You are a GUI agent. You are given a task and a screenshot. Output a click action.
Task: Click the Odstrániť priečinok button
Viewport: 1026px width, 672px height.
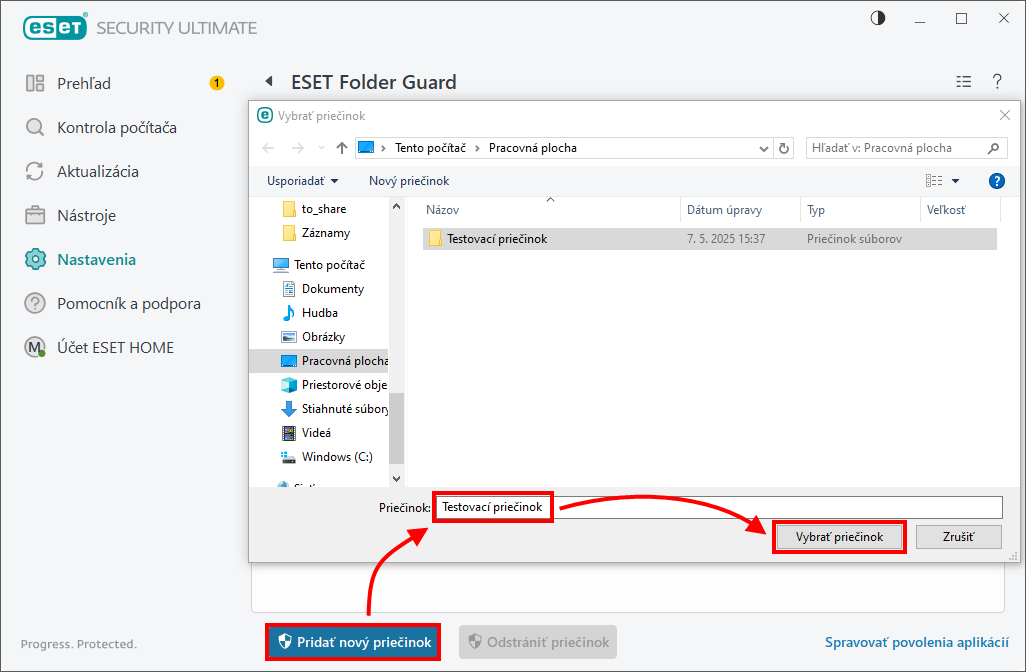[538, 642]
